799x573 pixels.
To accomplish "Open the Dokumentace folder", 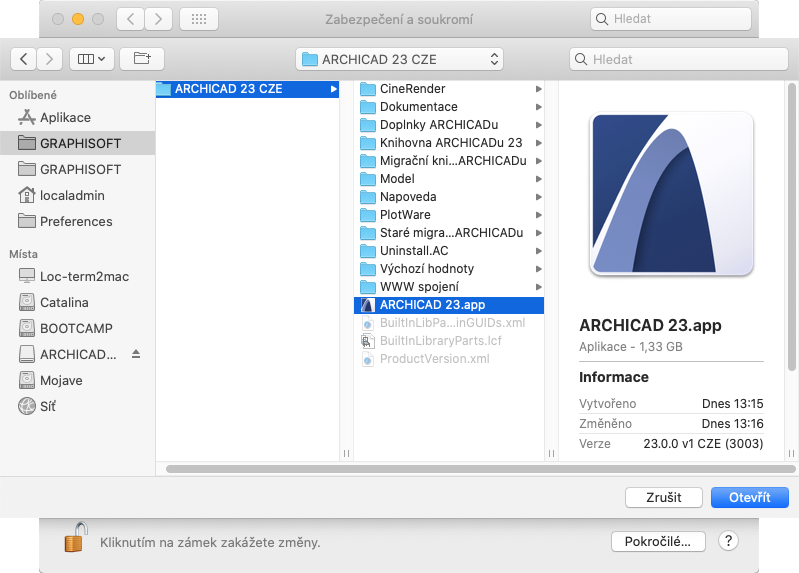I will click(x=449, y=107).
